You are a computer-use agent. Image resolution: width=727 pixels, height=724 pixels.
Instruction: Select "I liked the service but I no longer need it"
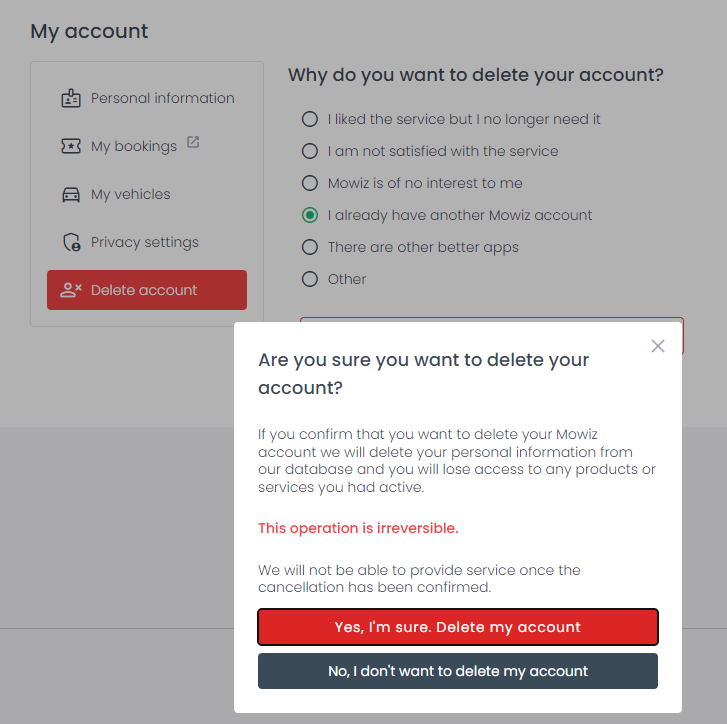click(x=310, y=119)
